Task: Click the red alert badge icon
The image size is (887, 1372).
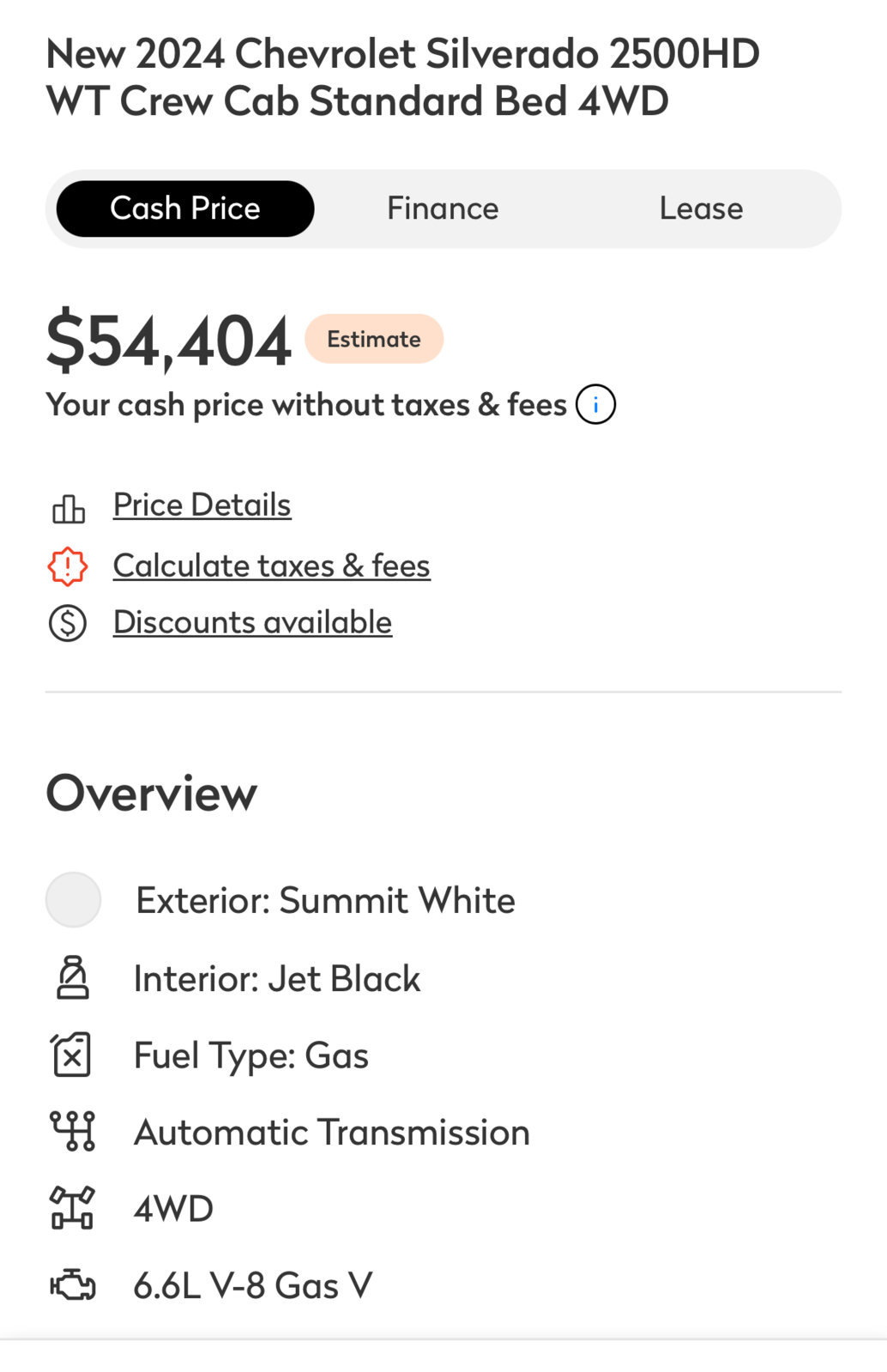Action: (68, 566)
